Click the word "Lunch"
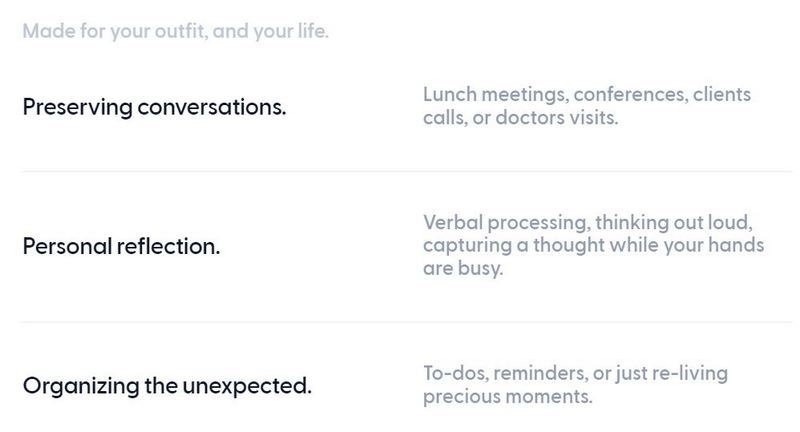800x432 pixels. [x=449, y=94]
